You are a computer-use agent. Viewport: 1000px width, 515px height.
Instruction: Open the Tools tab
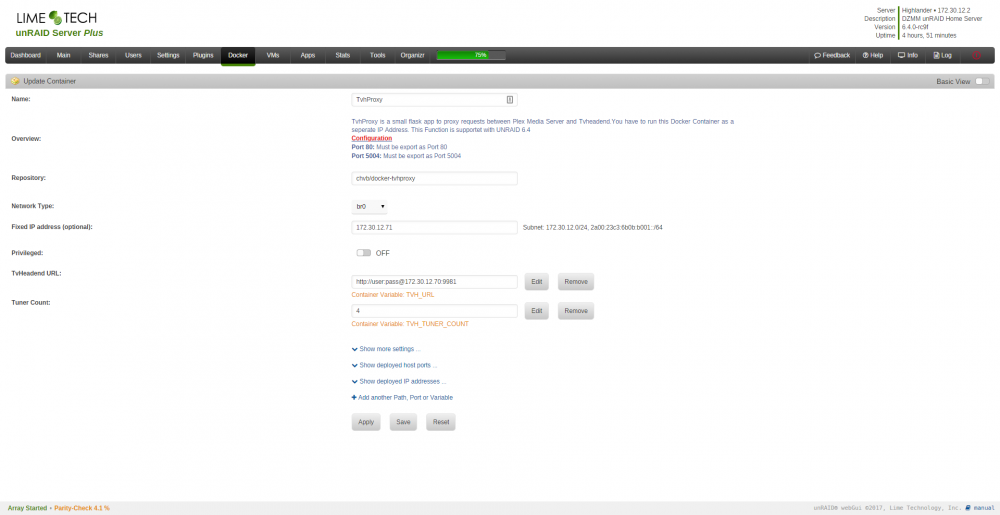[x=378, y=55]
